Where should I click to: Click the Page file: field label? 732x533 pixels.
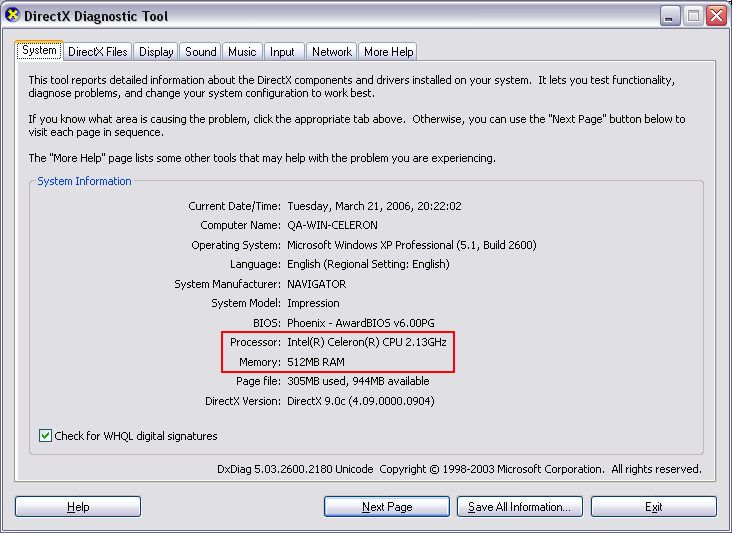(259, 381)
